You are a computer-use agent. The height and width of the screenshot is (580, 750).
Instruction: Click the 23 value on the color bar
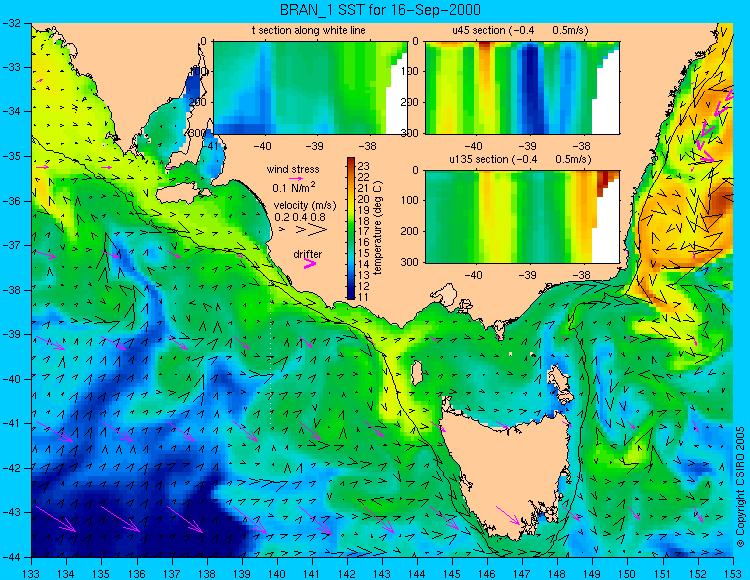364,166
